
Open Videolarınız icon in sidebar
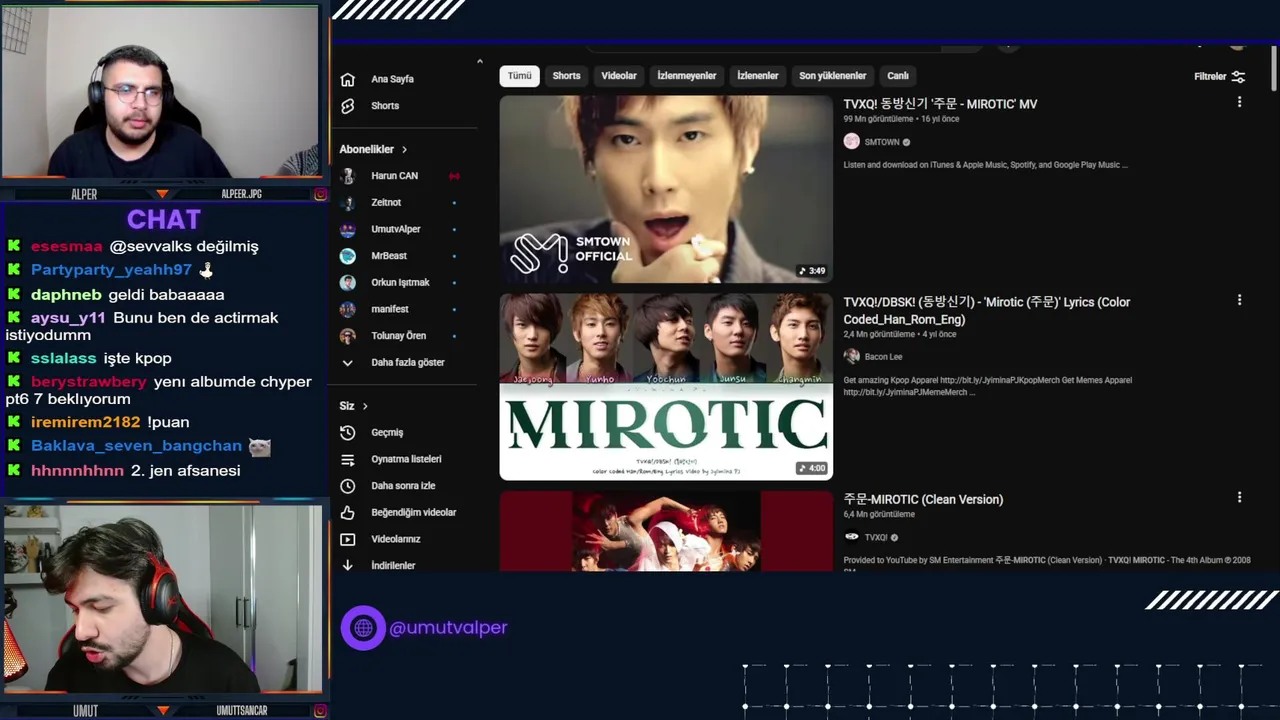347,539
